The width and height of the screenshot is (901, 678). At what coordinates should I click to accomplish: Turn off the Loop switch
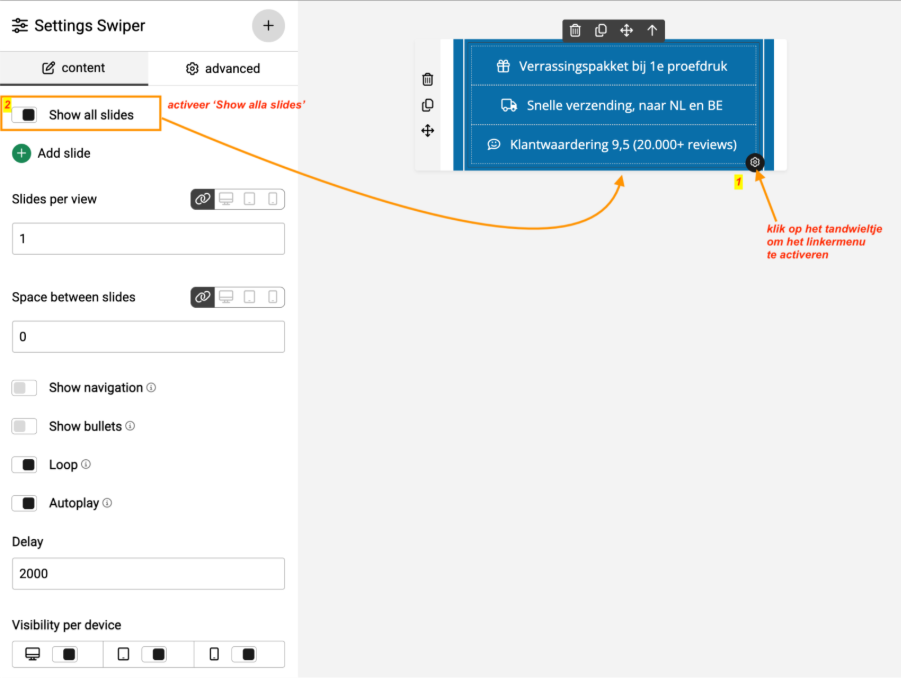click(24, 465)
